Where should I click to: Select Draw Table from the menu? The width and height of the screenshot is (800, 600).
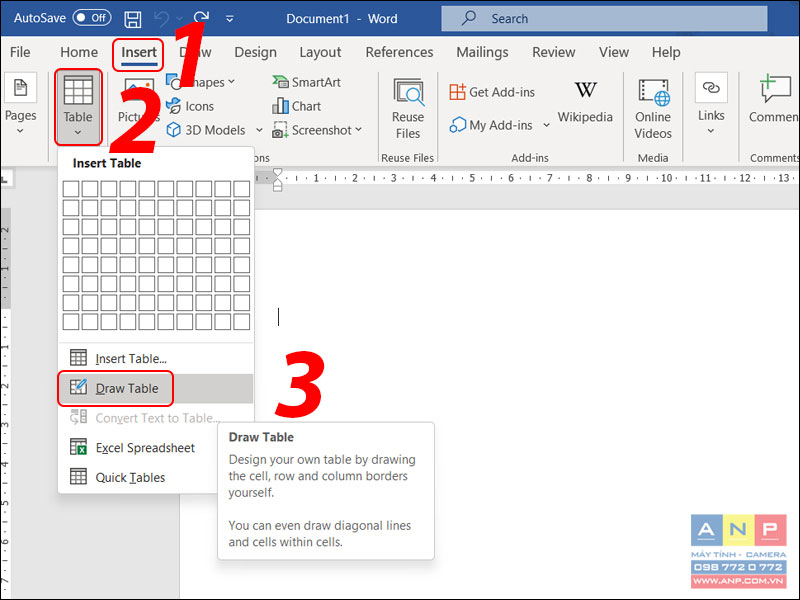tap(155, 388)
